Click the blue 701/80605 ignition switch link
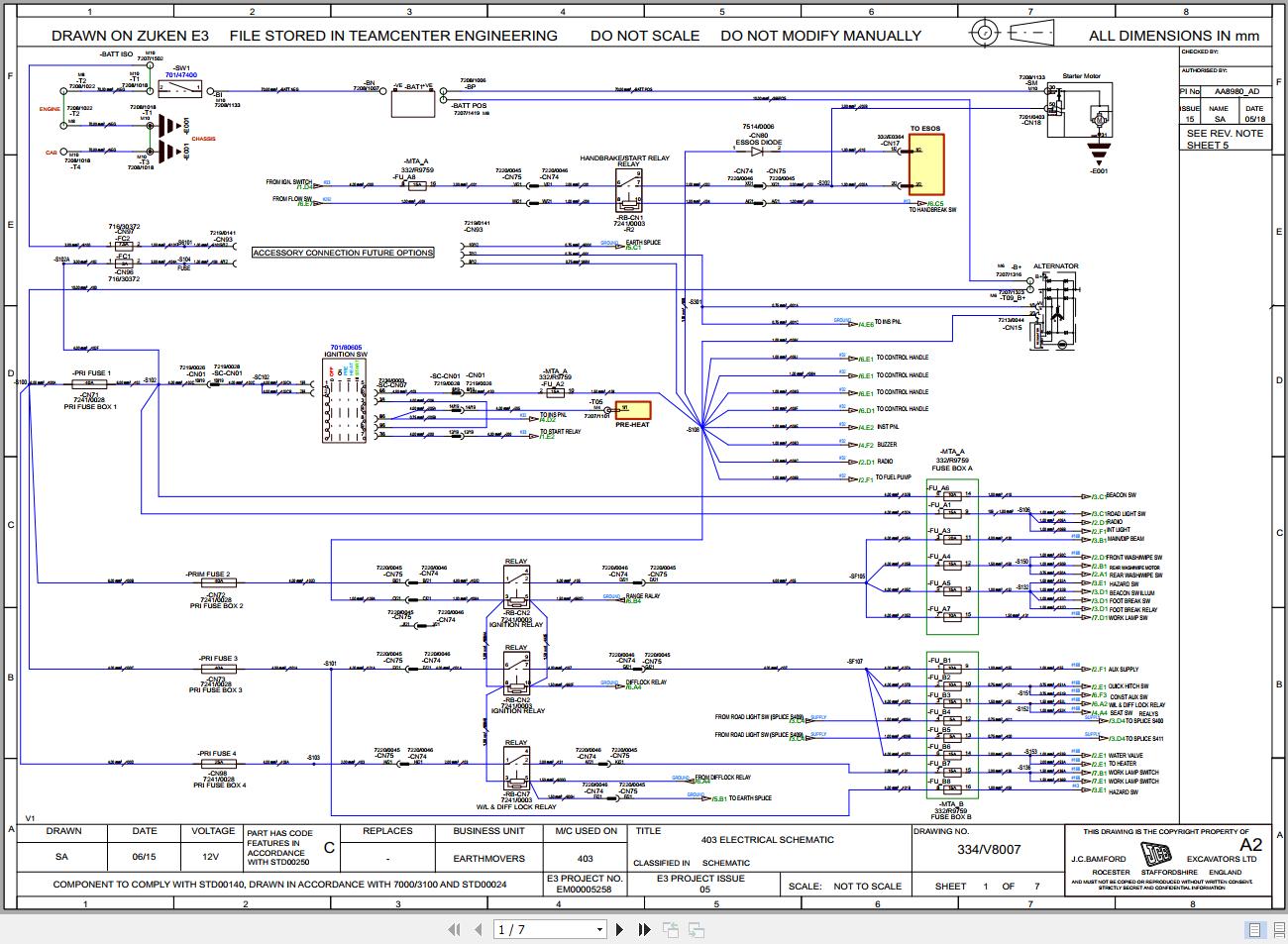The width and height of the screenshot is (1288, 944). point(346,345)
